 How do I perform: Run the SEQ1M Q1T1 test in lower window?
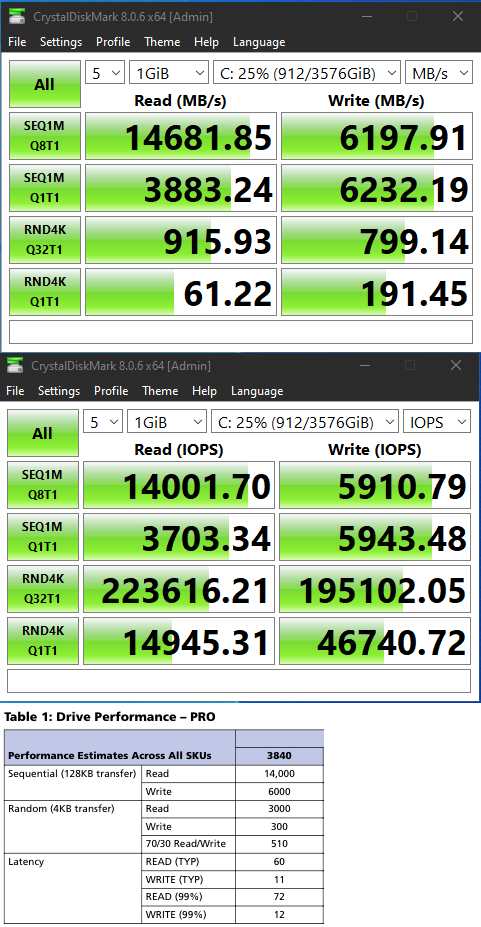(43, 537)
